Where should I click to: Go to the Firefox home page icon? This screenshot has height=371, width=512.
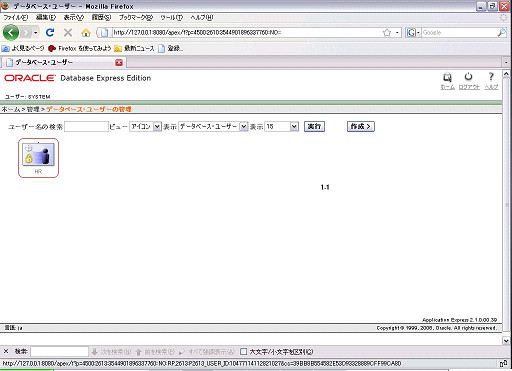86,33
